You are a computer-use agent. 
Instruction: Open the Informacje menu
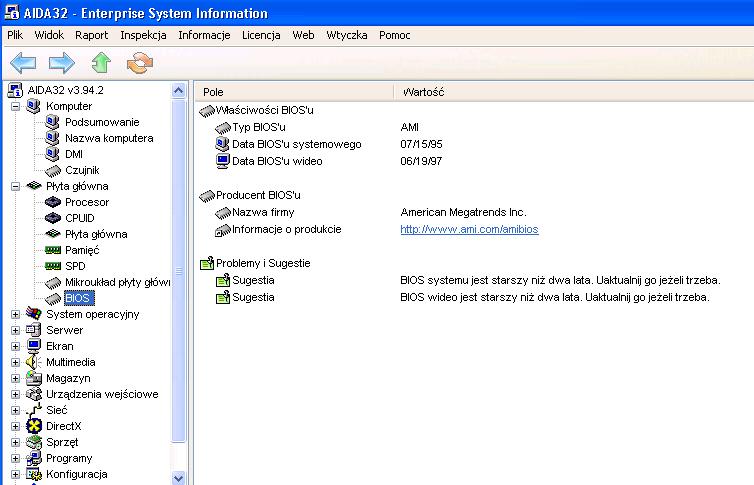click(x=204, y=35)
